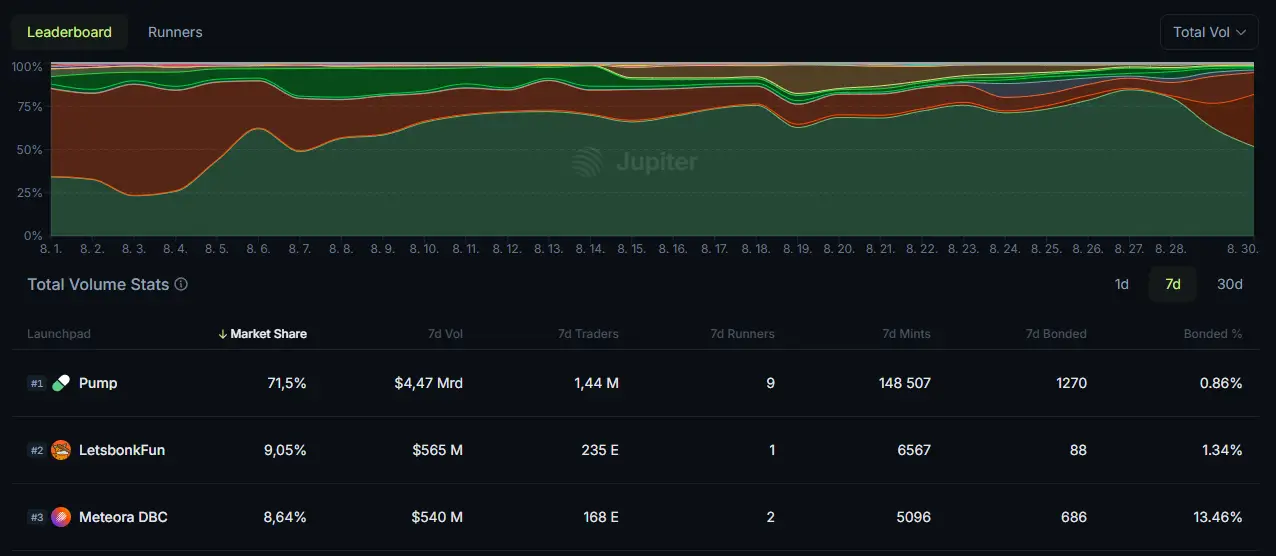Sort by Market Share column
This screenshot has width=1276, height=556.
pyautogui.click(x=268, y=334)
